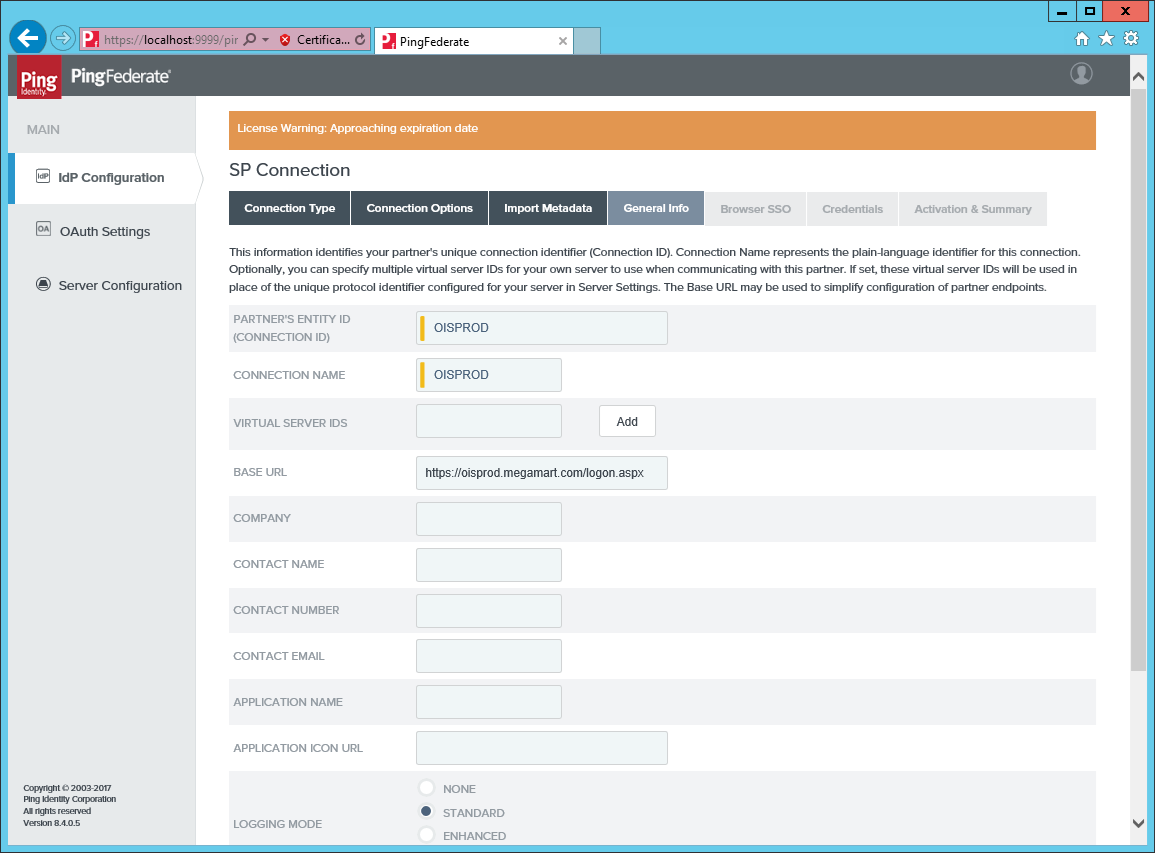The height and width of the screenshot is (853, 1155).
Task: Click the License Warning banner
Action: pyautogui.click(x=662, y=130)
